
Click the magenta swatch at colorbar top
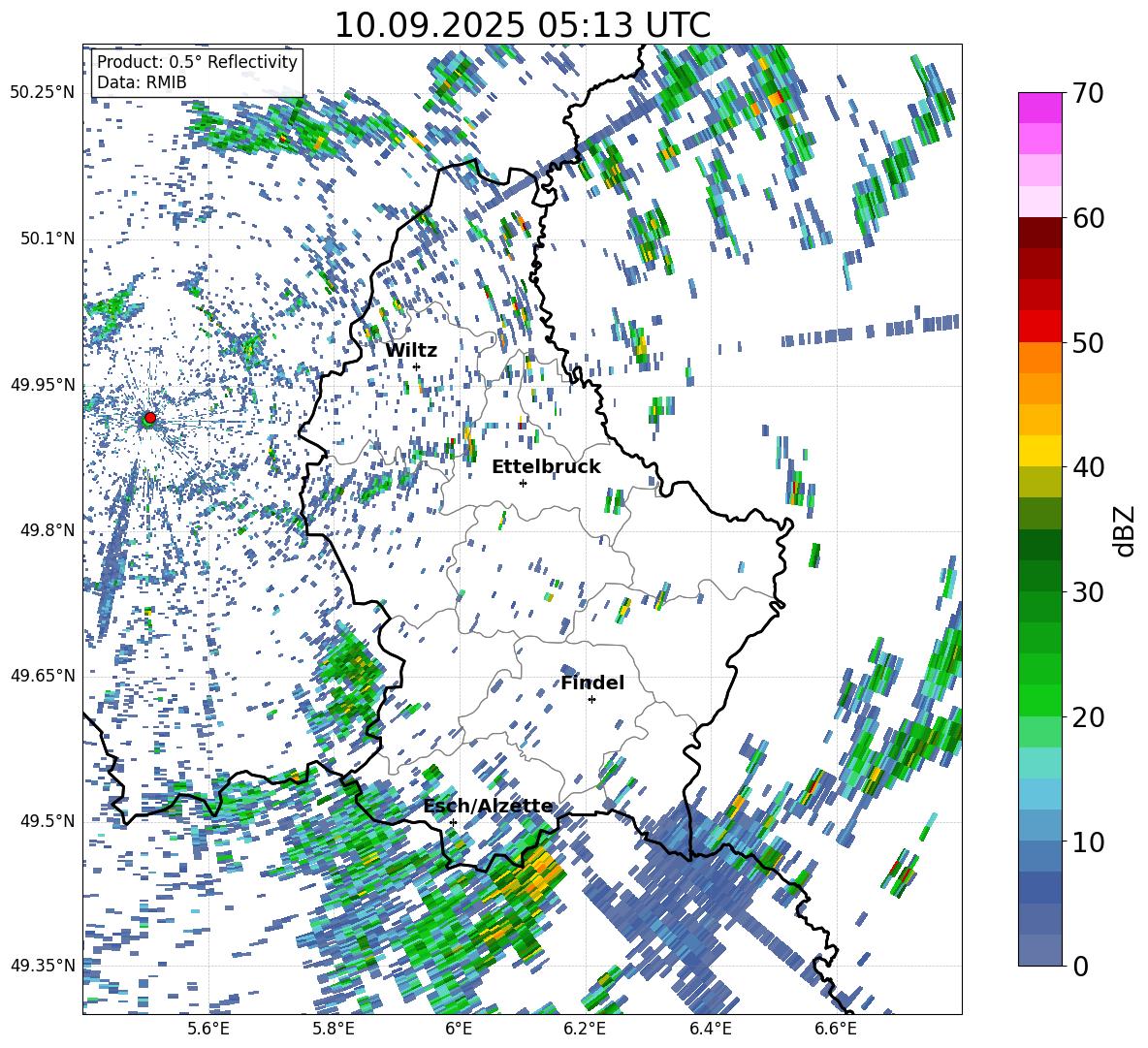pos(1039,108)
